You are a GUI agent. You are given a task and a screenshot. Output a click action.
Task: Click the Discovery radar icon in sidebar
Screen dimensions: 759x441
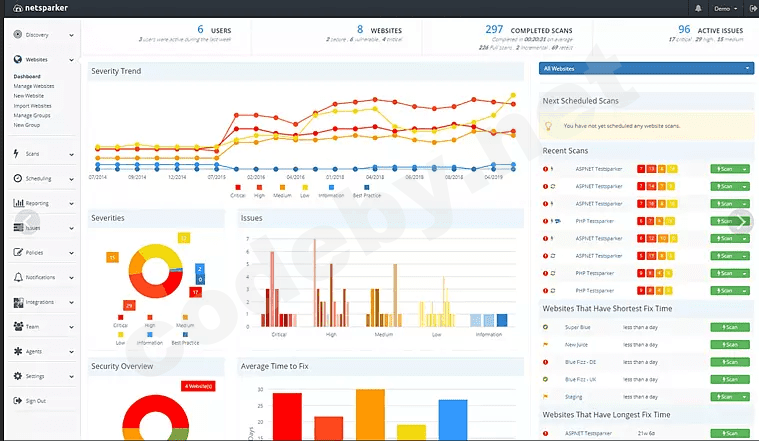[18, 34]
